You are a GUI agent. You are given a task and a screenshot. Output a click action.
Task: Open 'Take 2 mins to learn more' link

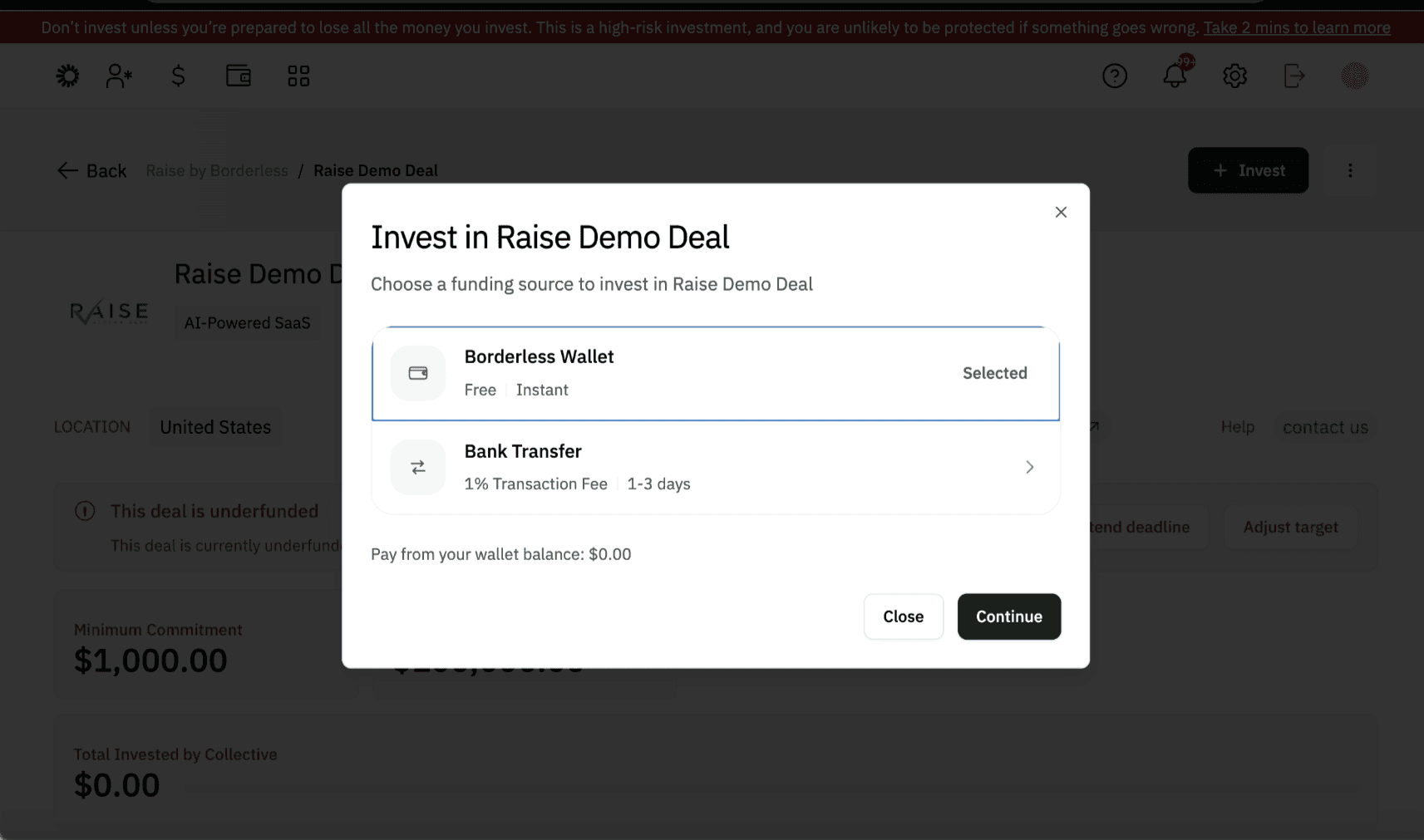[1297, 27]
